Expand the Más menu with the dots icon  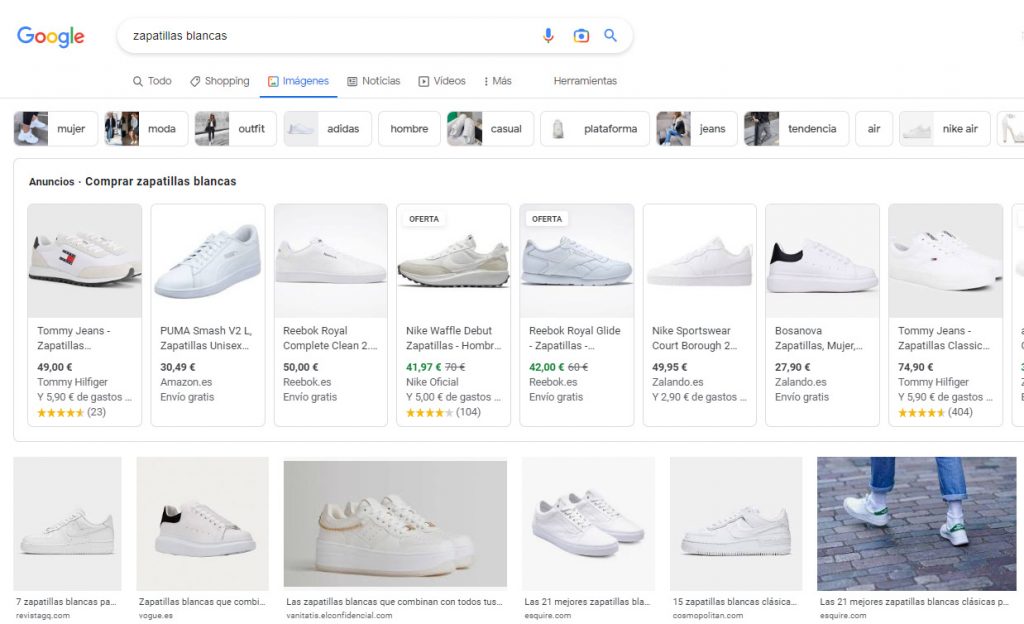488,81
